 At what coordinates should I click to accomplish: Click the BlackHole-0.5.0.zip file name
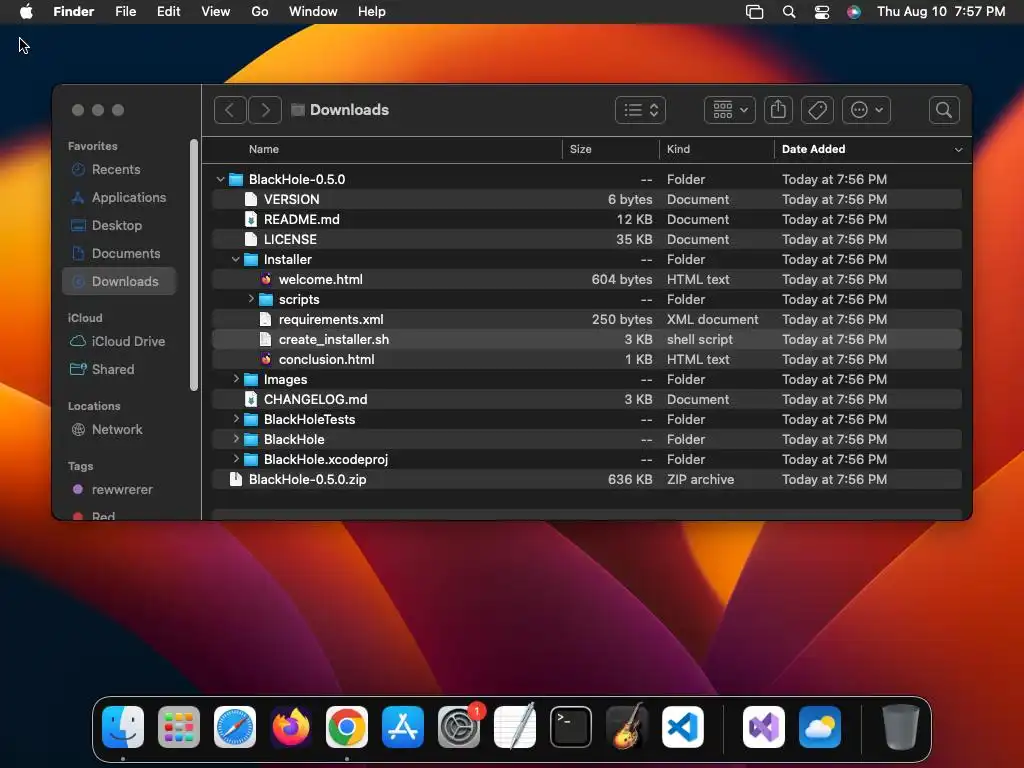coord(308,479)
